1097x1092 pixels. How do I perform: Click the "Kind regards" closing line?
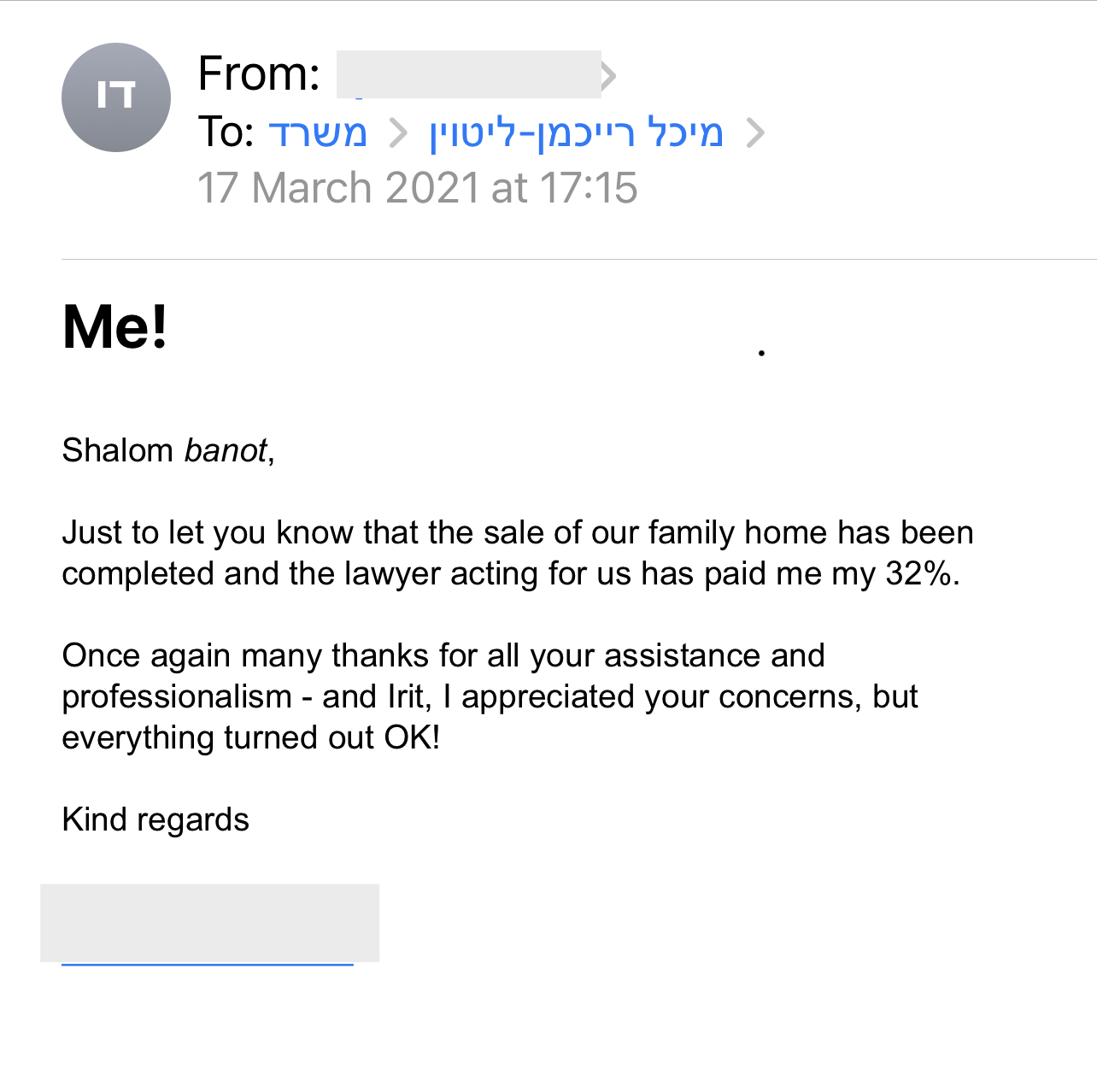pyautogui.click(x=155, y=819)
